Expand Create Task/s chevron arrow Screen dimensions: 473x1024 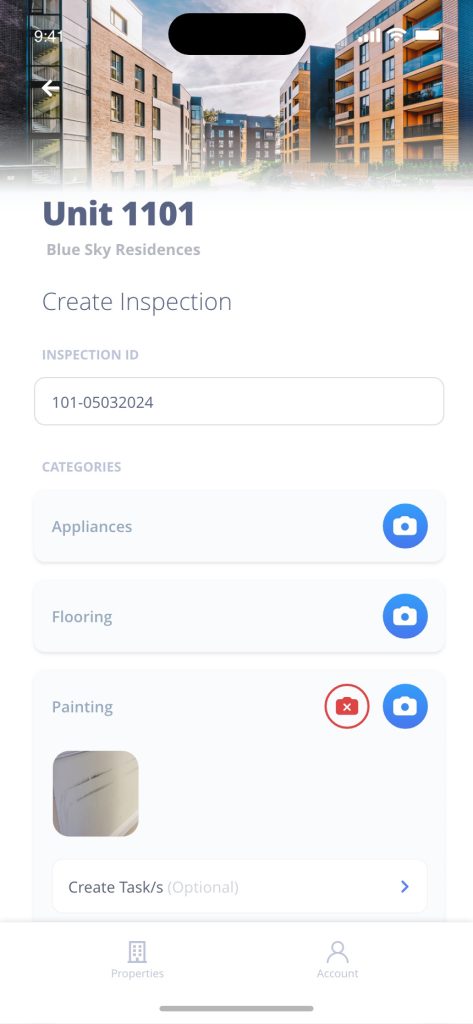(x=404, y=886)
